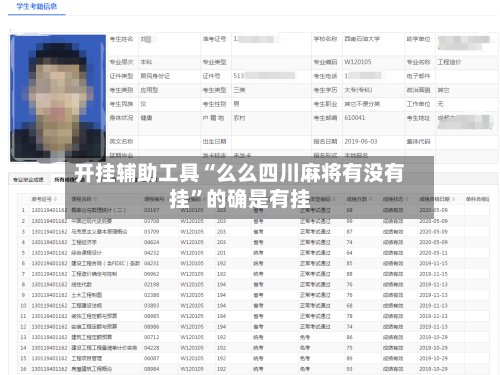The height and width of the screenshot is (375, 500).
Task: Sort by 课程名称 column arrow icon
Action: (95, 199)
